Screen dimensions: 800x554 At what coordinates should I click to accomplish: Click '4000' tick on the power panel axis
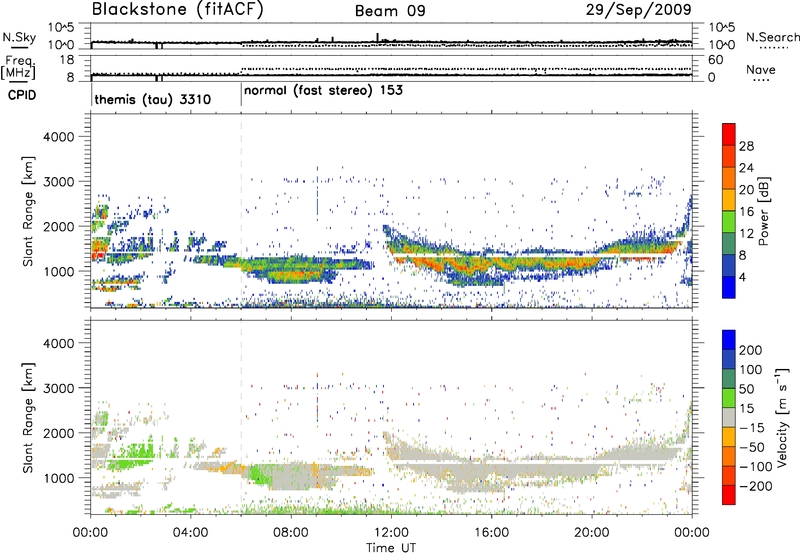tap(58, 137)
